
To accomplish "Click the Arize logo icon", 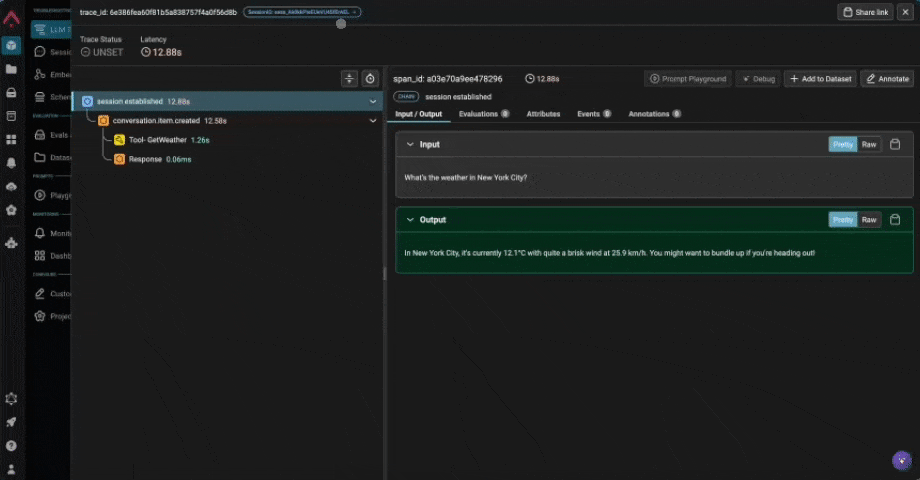I will [11, 18].
